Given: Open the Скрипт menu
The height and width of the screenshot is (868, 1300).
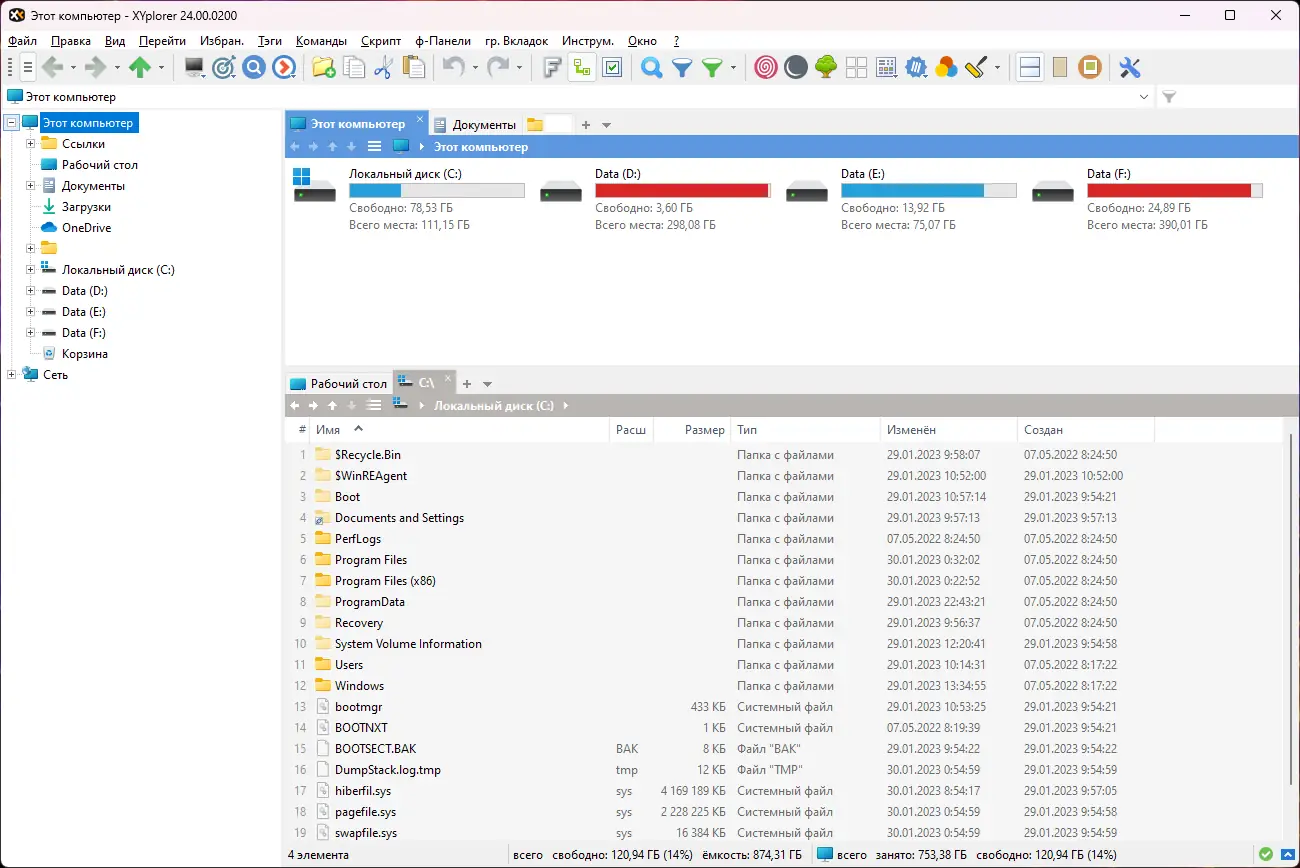Looking at the screenshot, I should pos(381,41).
